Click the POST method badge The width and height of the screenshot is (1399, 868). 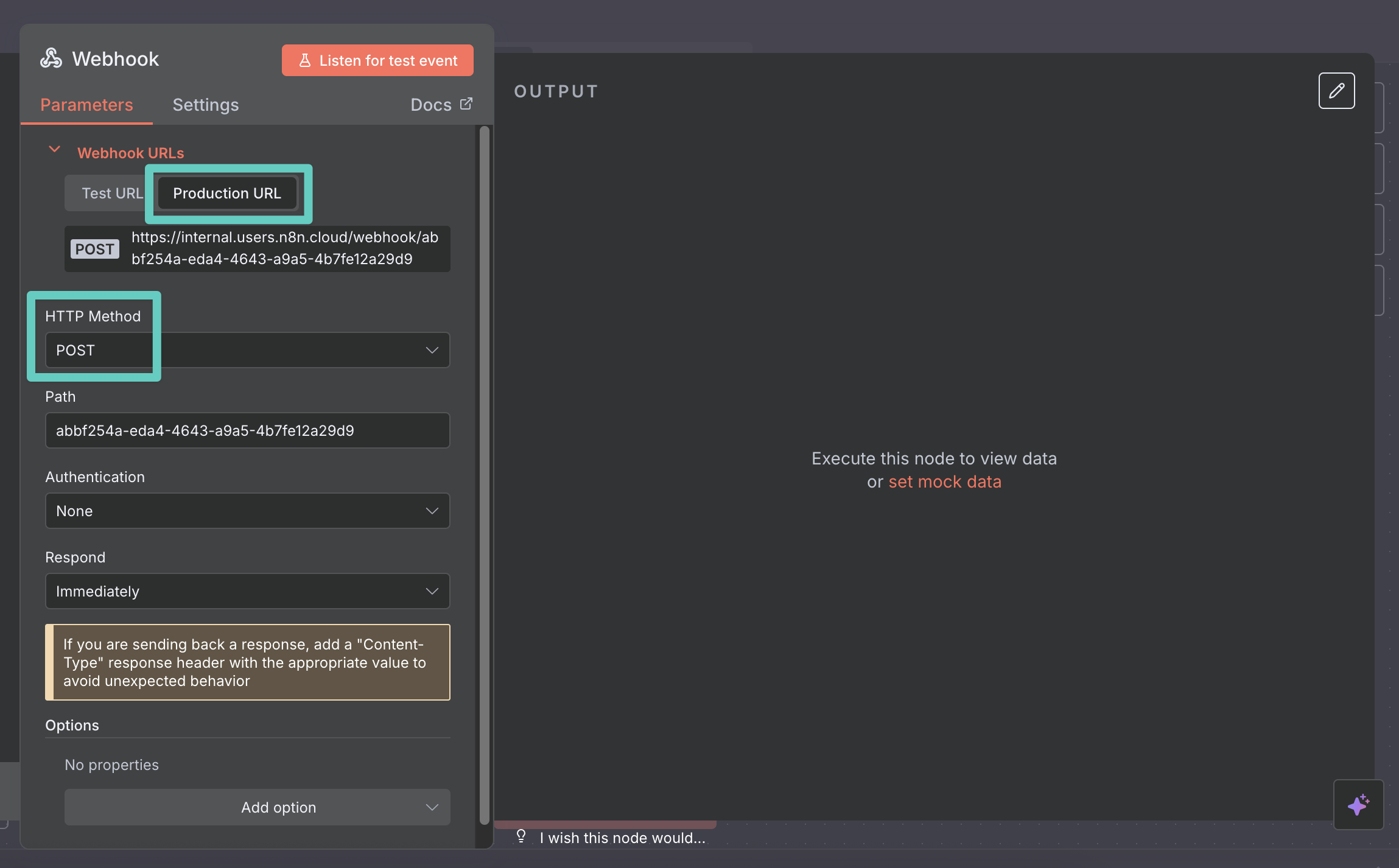tap(94, 249)
